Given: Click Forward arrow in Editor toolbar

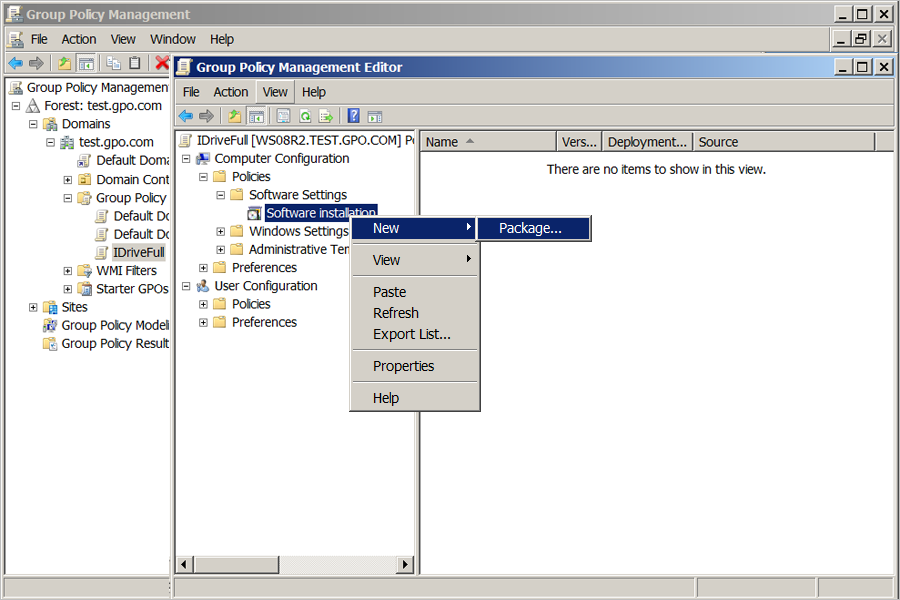Looking at the screenshot, I should pos(206,117).
